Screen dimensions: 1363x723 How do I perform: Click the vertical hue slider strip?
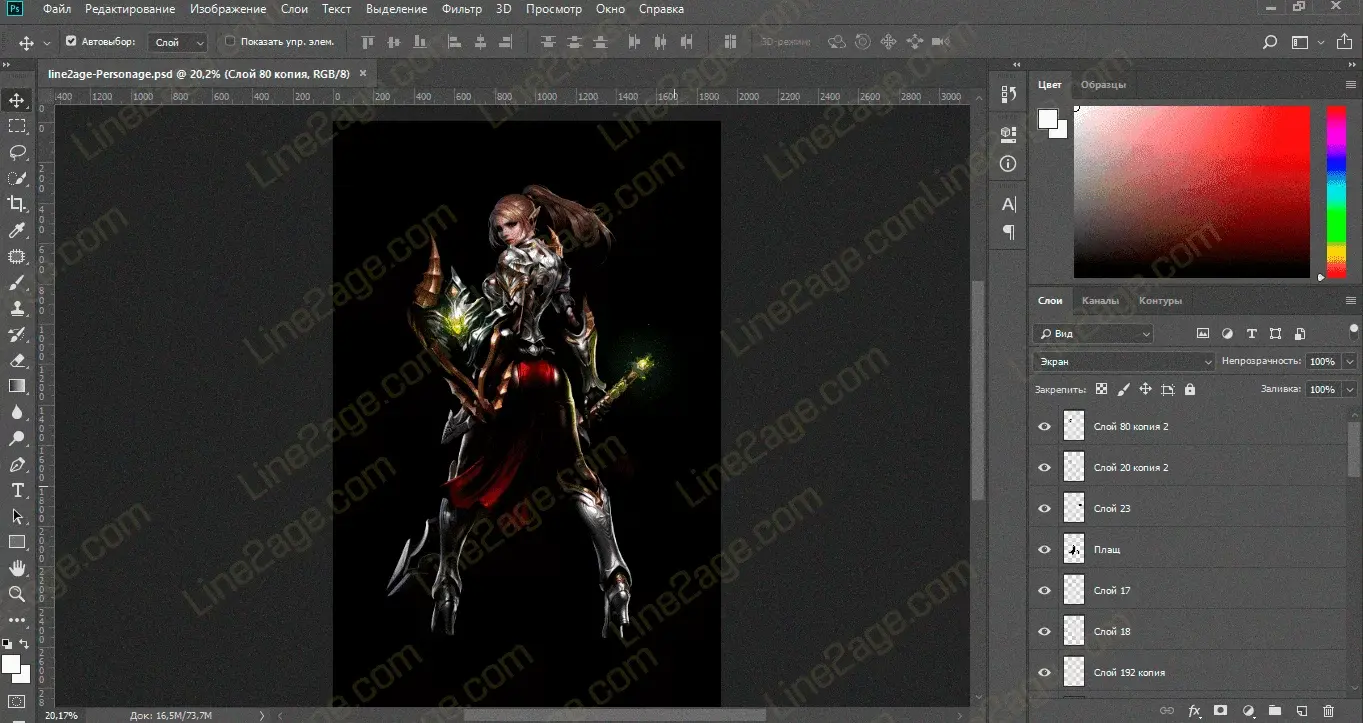point(1336,192)
